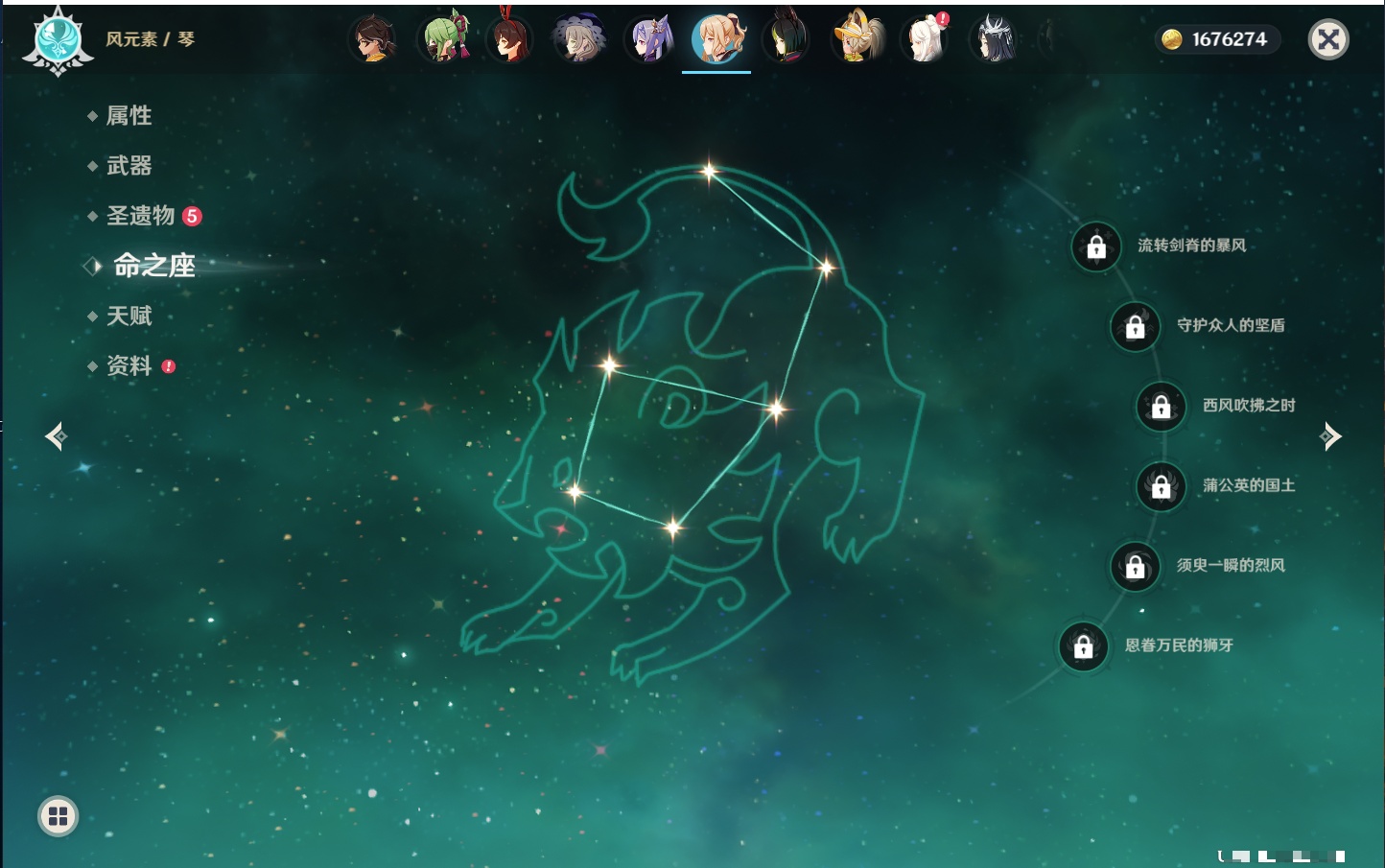1385x868 pixels.
Task: Open the lock icon for 守护众人的坚盾
Action: [1136, 327]
